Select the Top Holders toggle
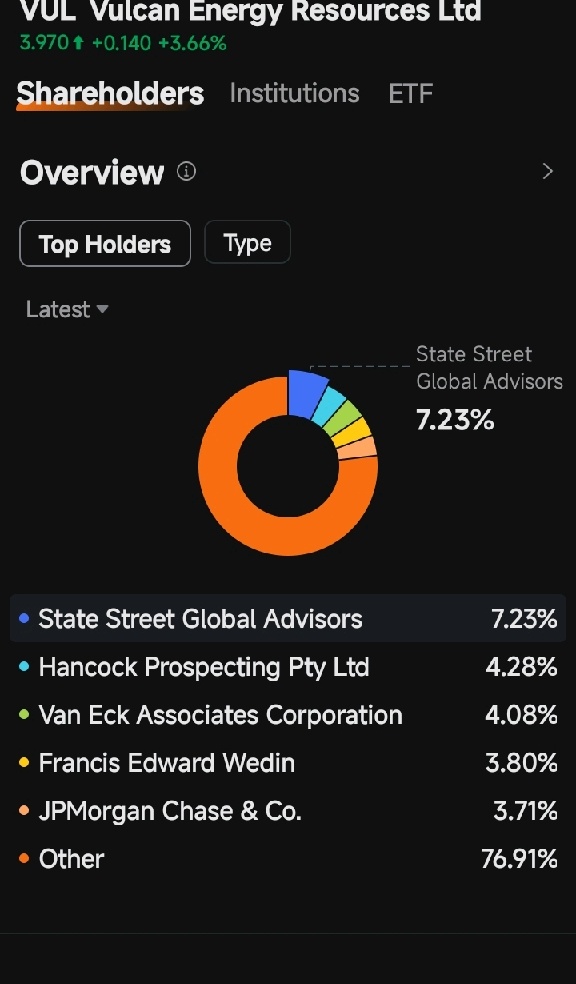 click(105, 243)
